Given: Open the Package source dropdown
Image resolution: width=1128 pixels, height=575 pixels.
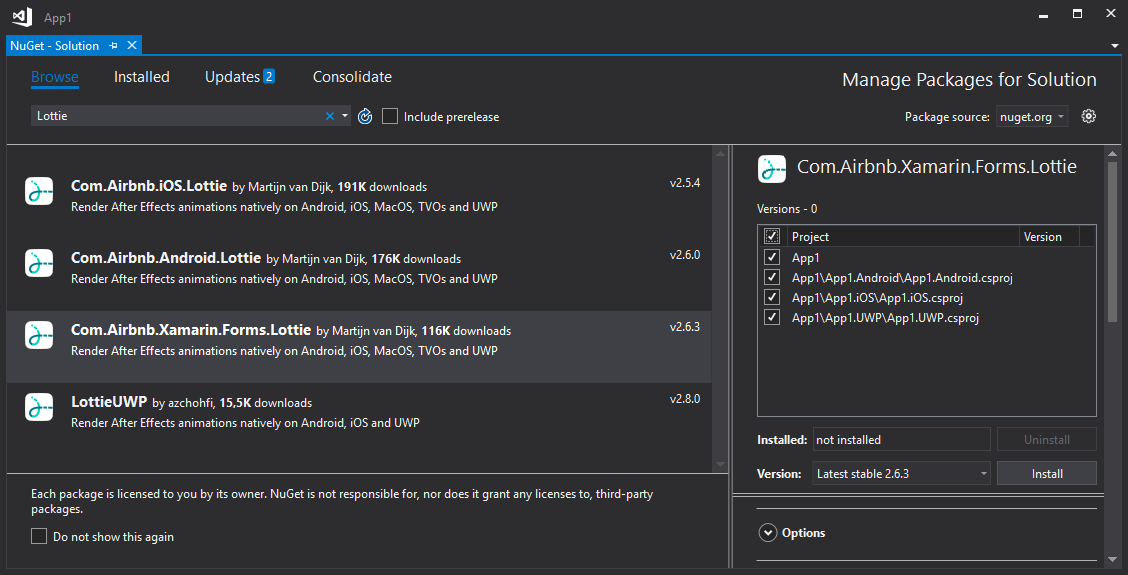Looking at the screenshot, I should (x=1031, y=117).
